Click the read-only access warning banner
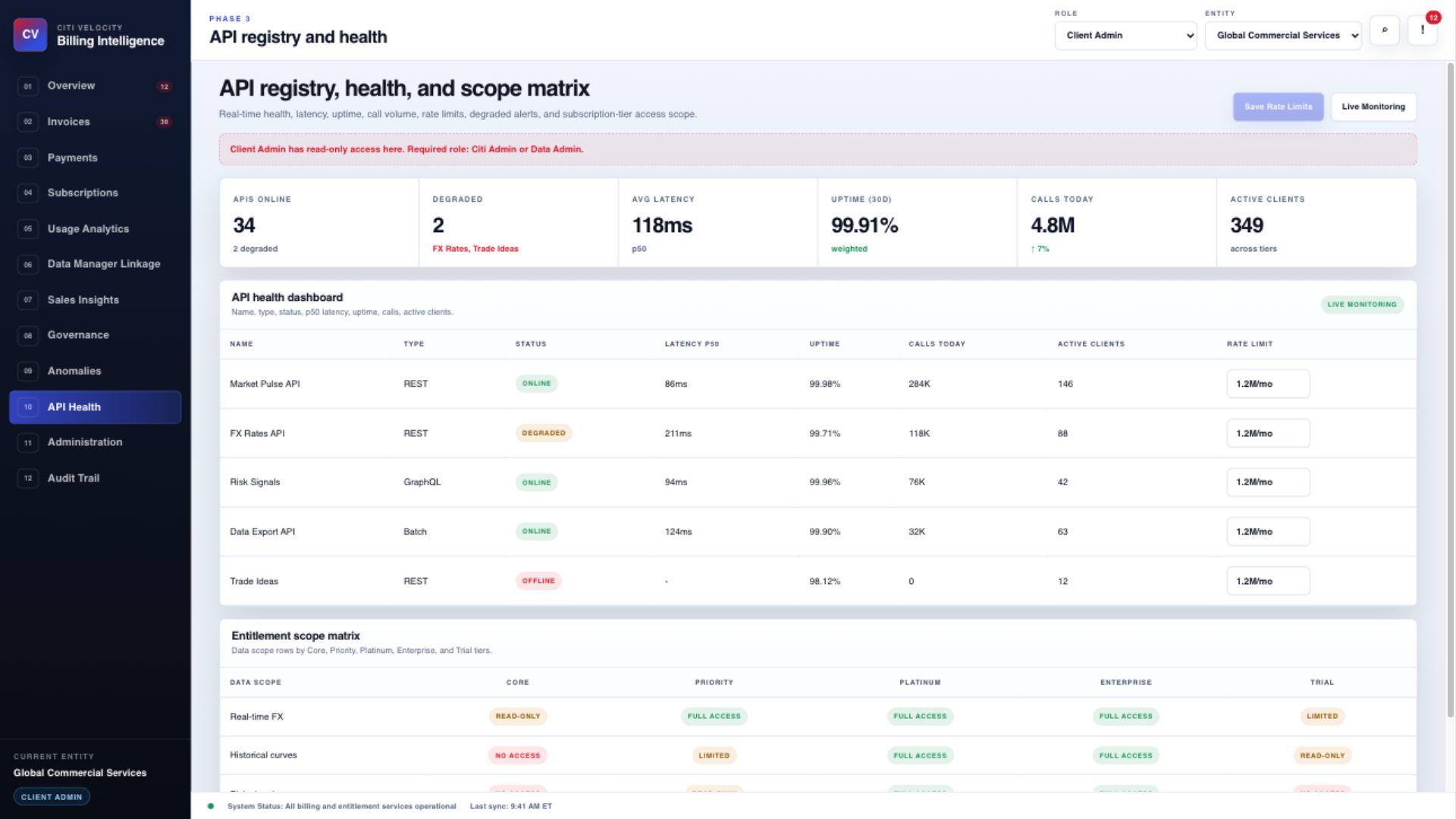This screenshot has height=819, width=1456. tap(817, 149)
